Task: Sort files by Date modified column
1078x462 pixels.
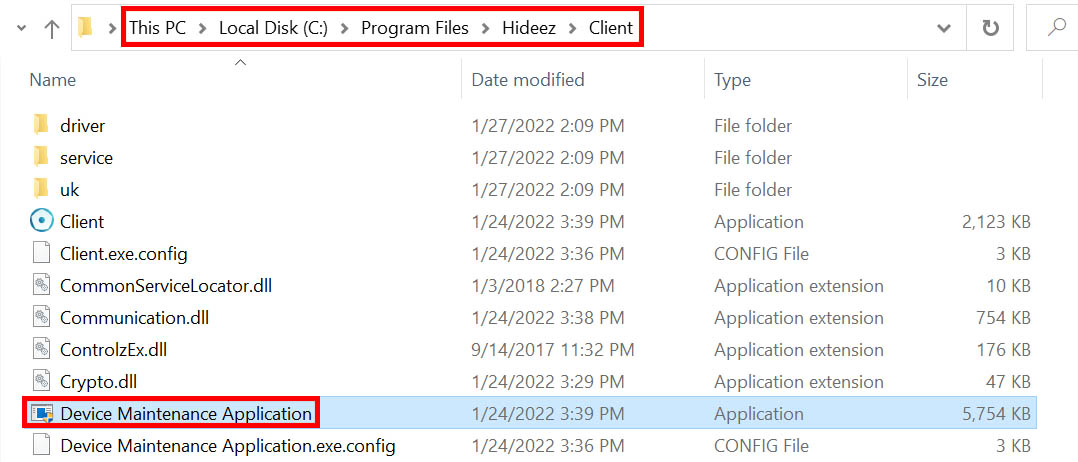Action: (527, 80)
